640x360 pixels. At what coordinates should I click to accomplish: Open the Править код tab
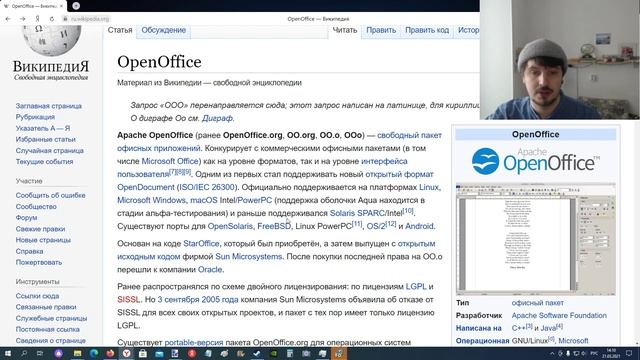427,30
